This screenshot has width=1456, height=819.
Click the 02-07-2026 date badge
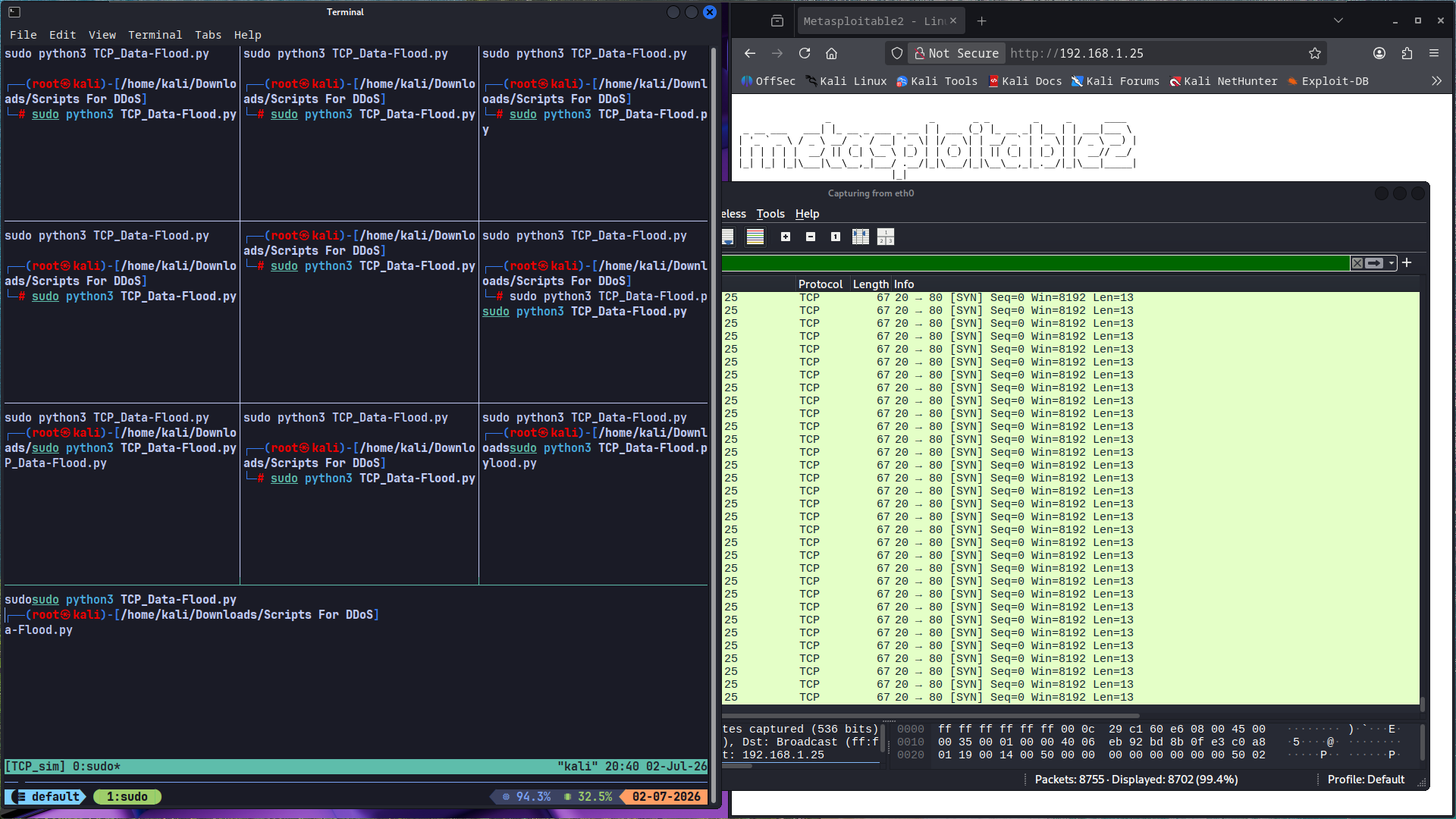pyautogui.click(x=665, y=797)
